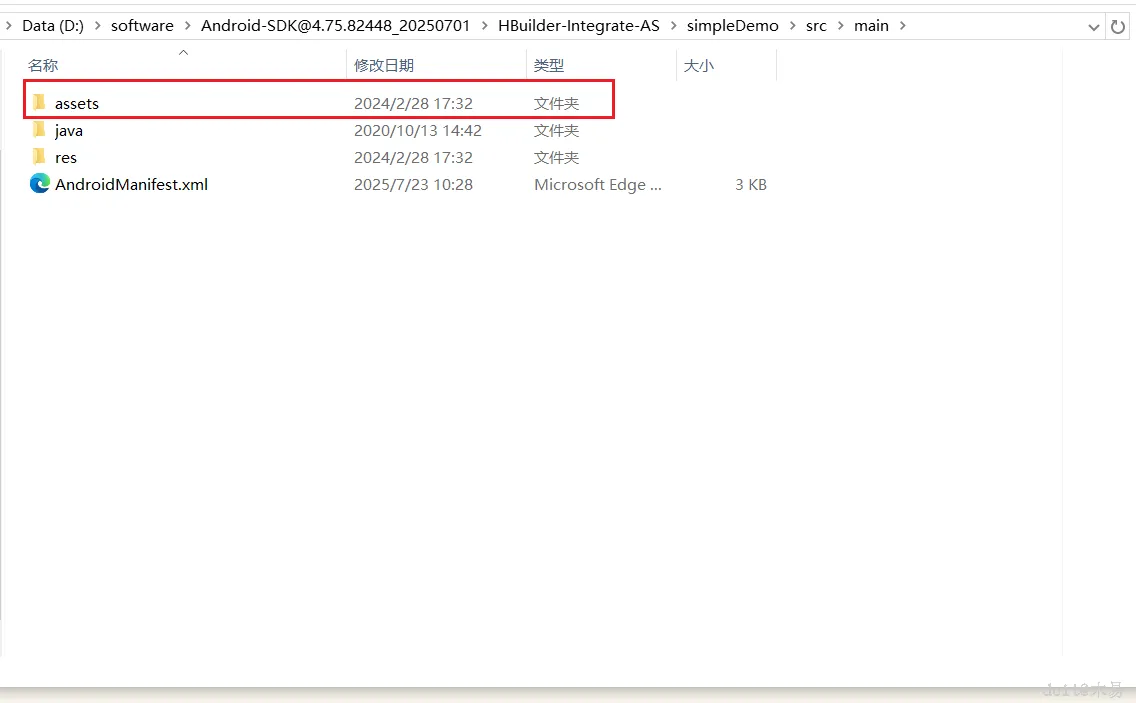Sort by 类型 column header
This screenshot has width=1136, height=703.
[x=548, y=65]
